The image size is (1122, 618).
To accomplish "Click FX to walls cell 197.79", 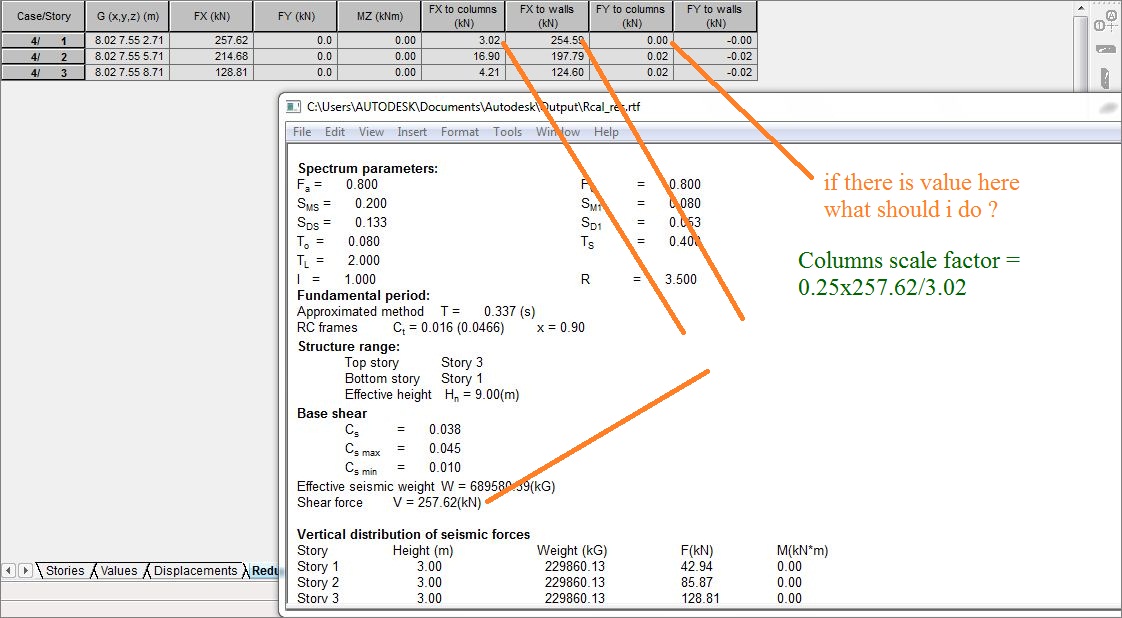I will click(547, 57).
